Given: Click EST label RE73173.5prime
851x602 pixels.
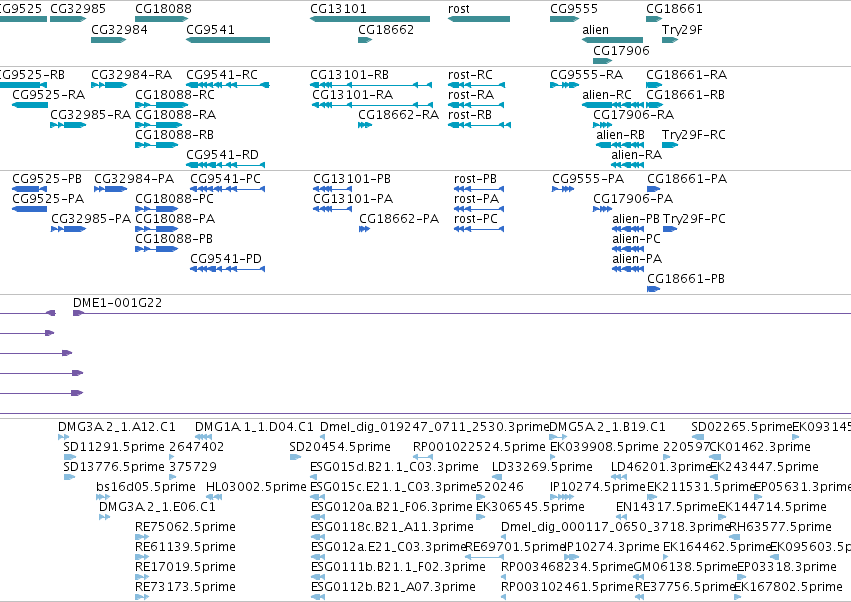Looking at the screenshot, I should (x=185, y=586).
